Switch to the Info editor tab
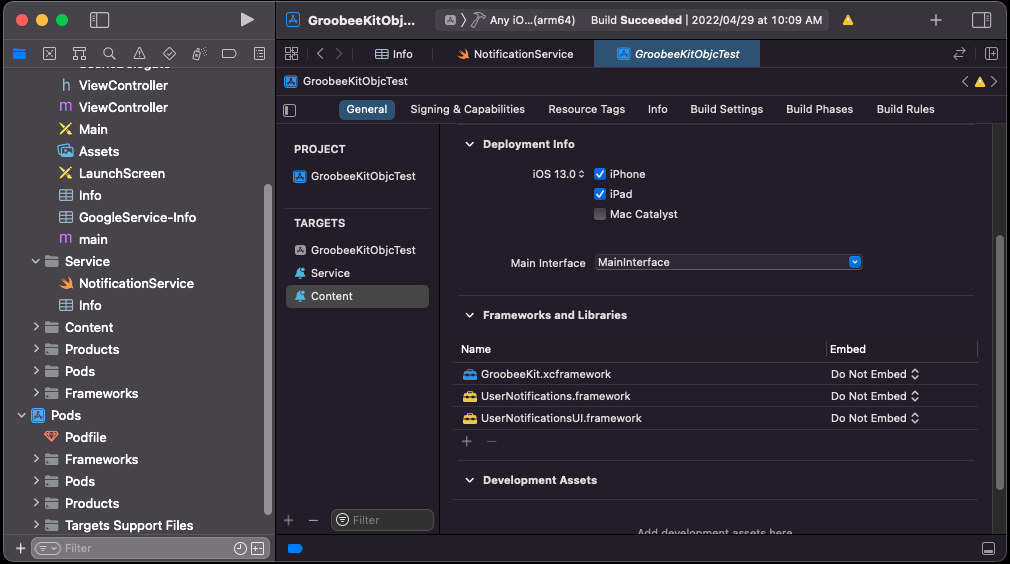The height and width of the screenshot is (564, 1010). click(x=394, y=54)
